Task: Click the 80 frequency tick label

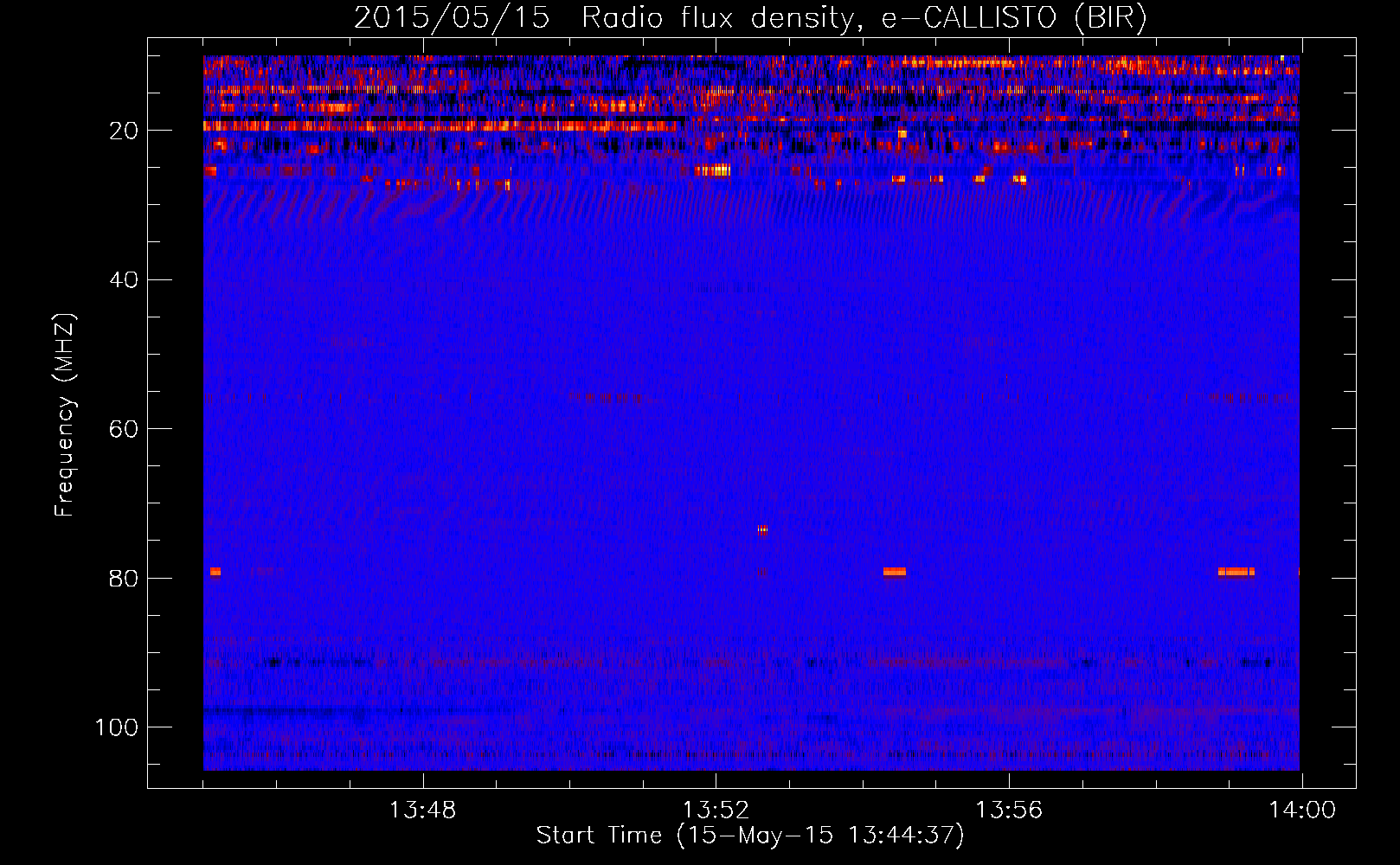Action: [125, 578]
